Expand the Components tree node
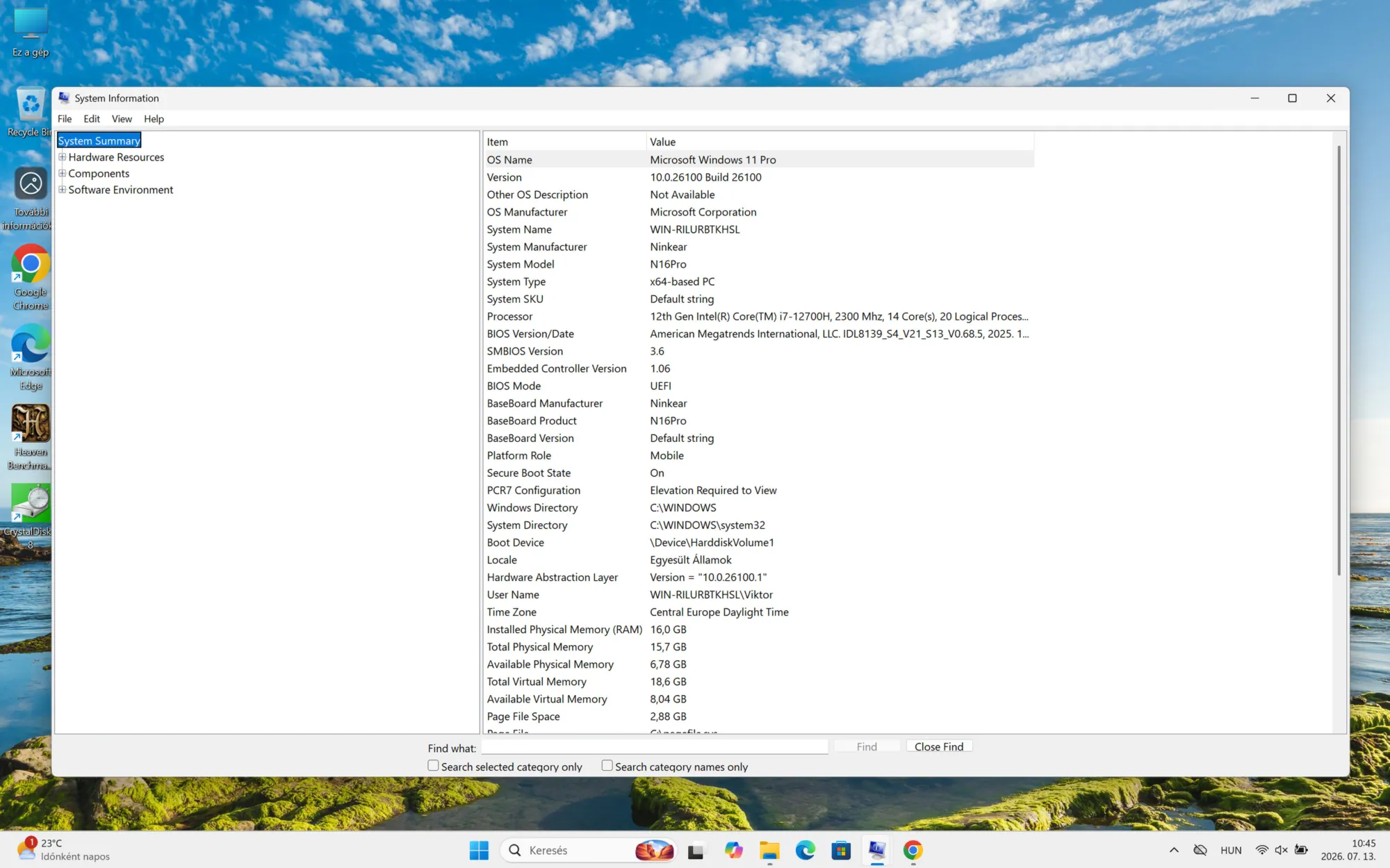The height and width of the screenshot is (868, 1390). [x=62, y=173]
